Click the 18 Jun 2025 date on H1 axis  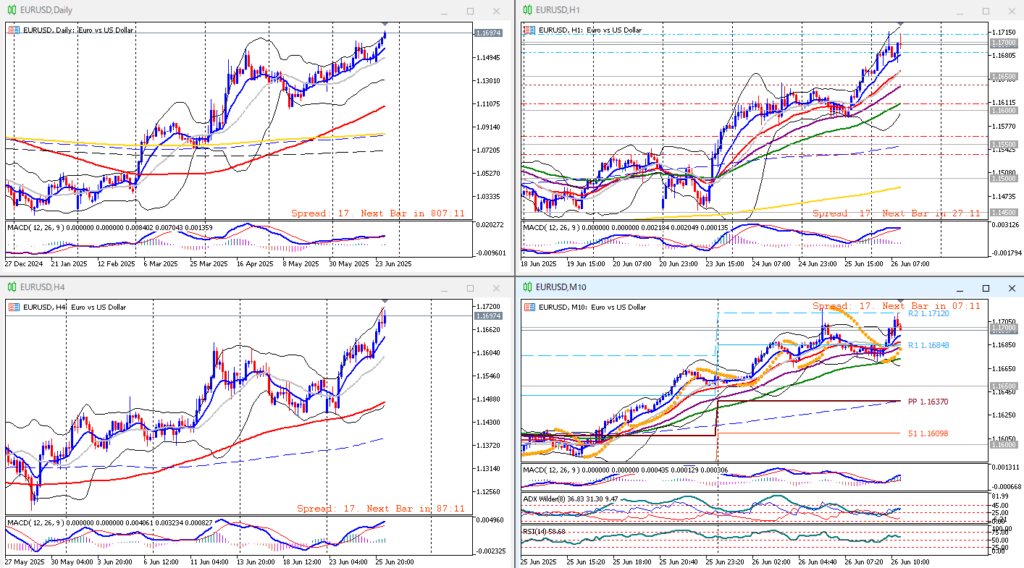click(539, 264)
